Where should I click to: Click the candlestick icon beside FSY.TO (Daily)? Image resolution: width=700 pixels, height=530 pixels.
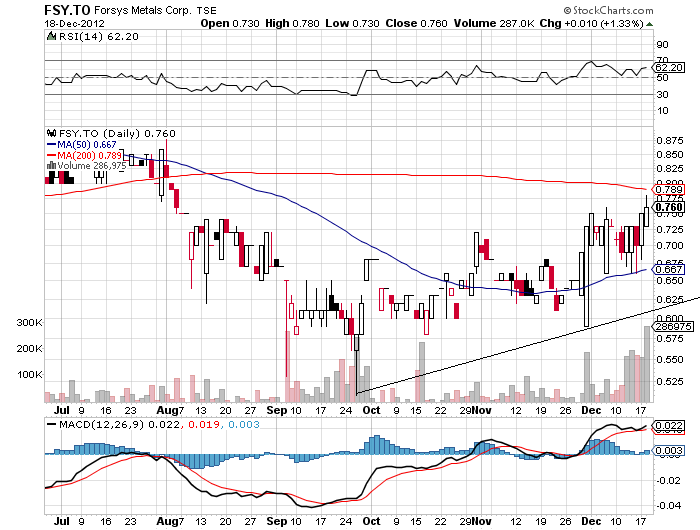coord(51,133)
